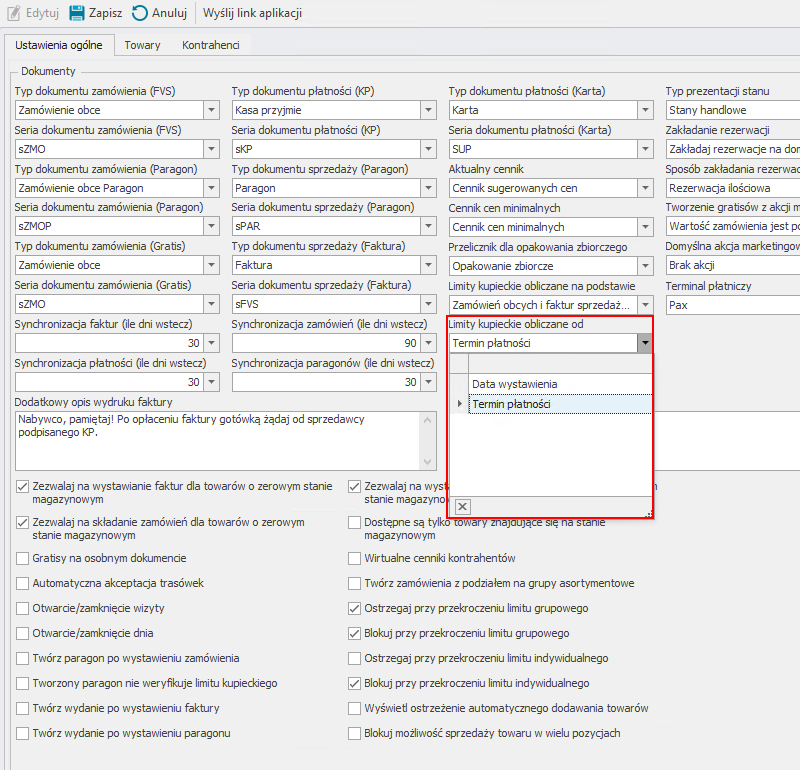
Task: Click the Zapisz save icon
Action: click(x=77, y=14)
